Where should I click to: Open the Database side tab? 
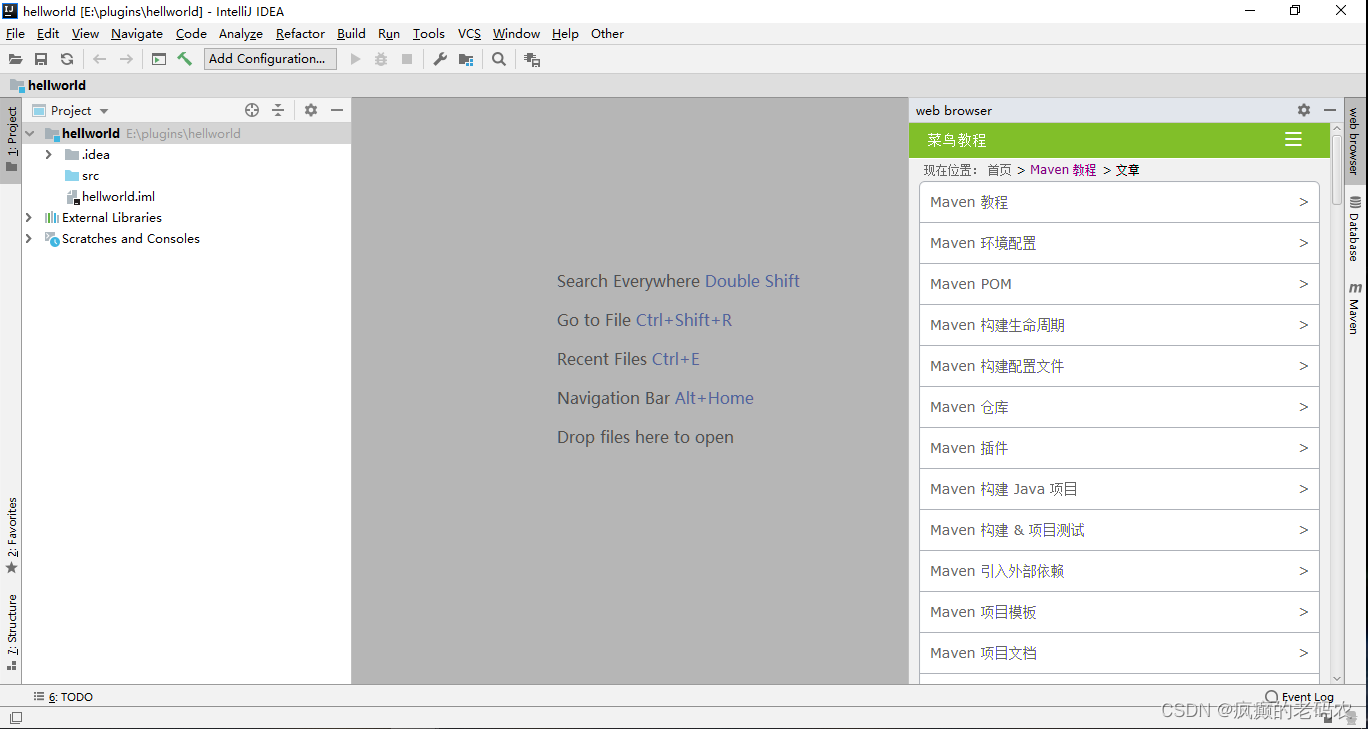pos(1355,229)
